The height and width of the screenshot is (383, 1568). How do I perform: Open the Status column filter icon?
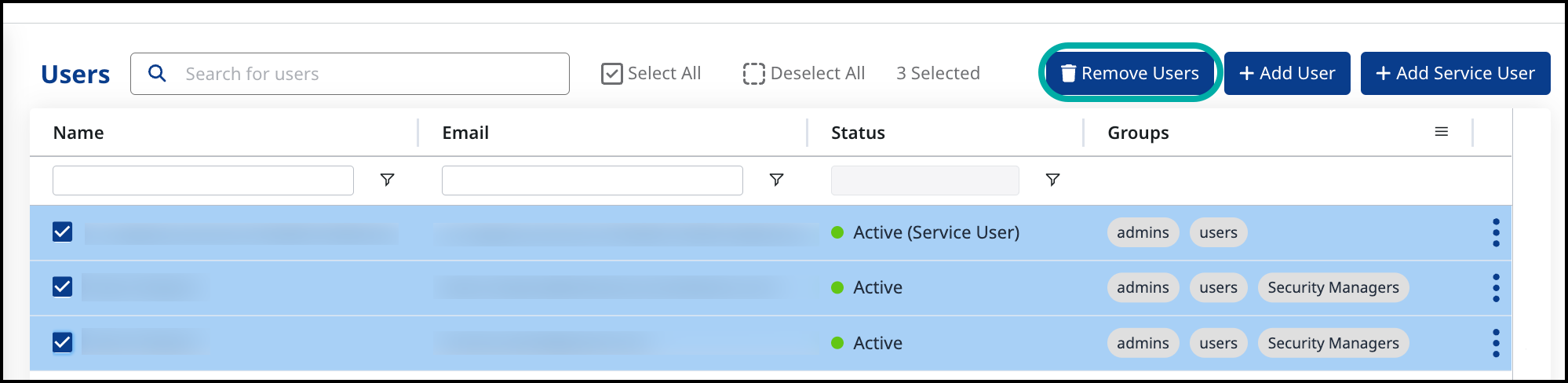pyautogui.click(x=1052, y=180)
